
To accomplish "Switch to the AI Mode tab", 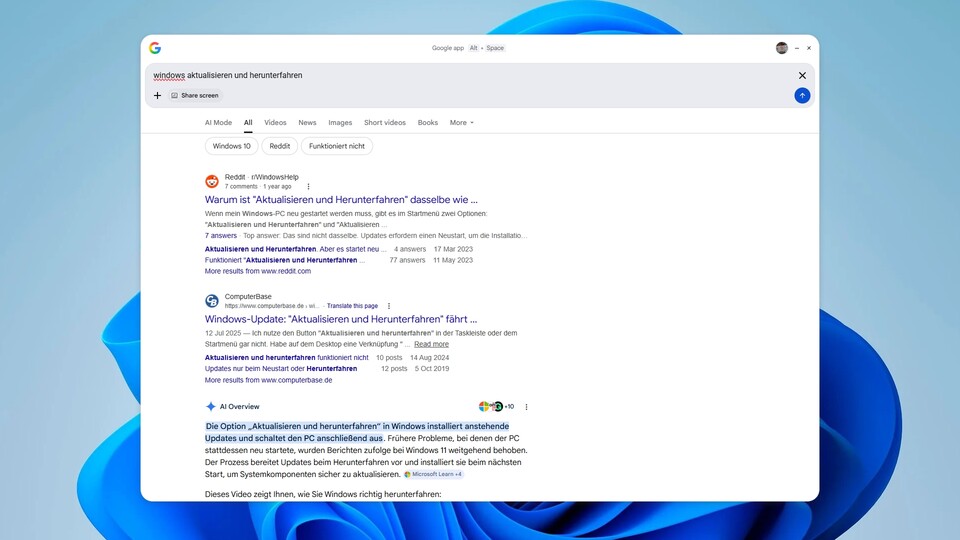I will point(218,123).
